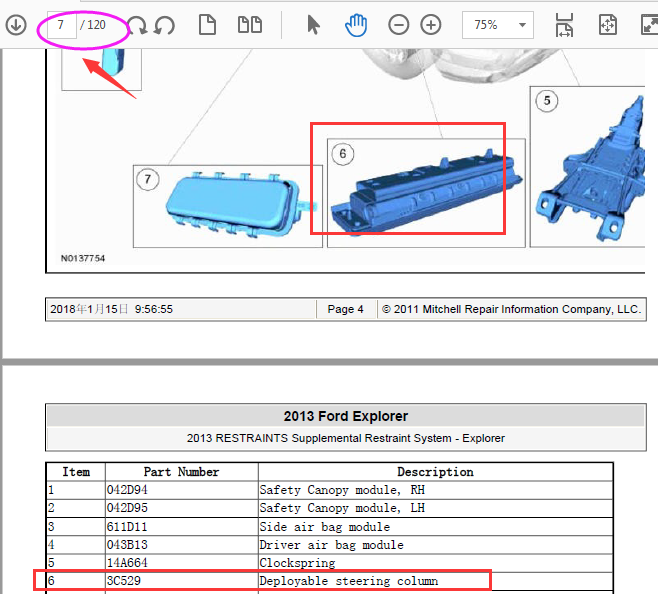Click the RESTRAINTS Supplemental Restraint System subtitle
This screenshot has height=594, width=658.
(346, 438)
